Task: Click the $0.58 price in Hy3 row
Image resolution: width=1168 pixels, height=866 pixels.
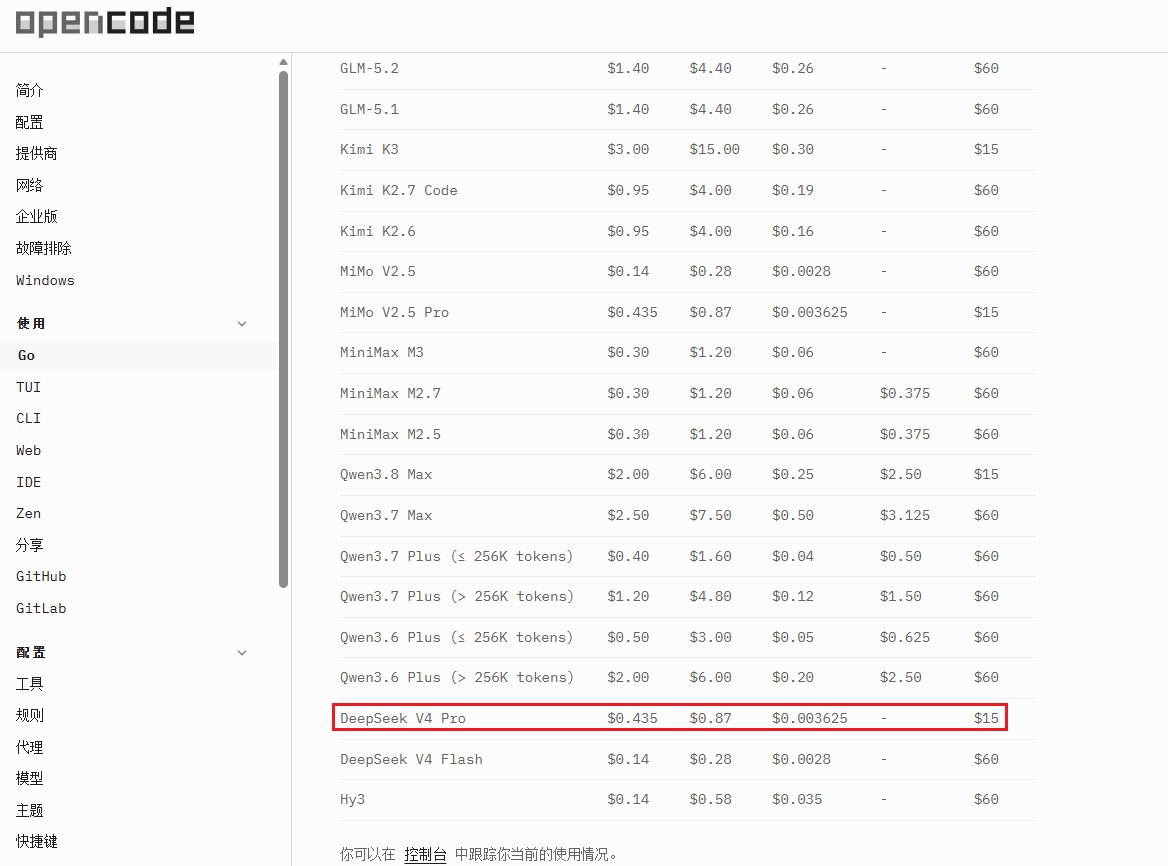Action: click(711, 800)
